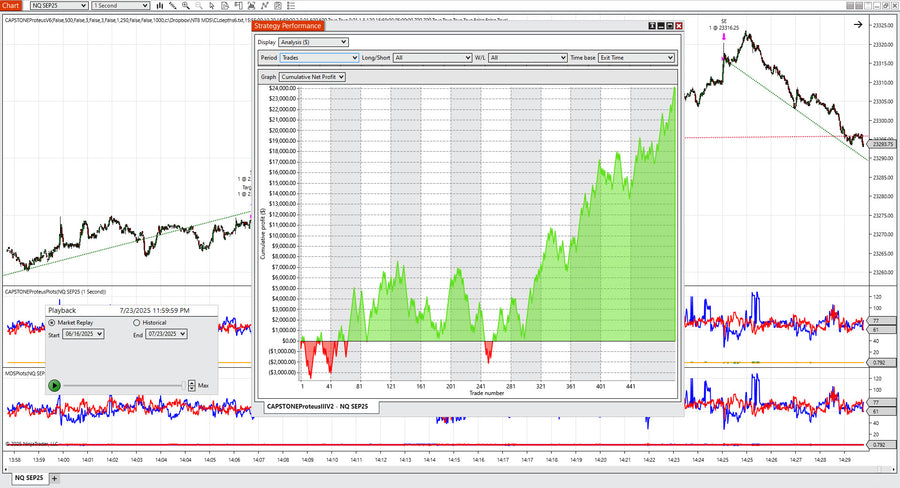Decrease playback speed with the down stepper arrow

(x=192, y=389)
